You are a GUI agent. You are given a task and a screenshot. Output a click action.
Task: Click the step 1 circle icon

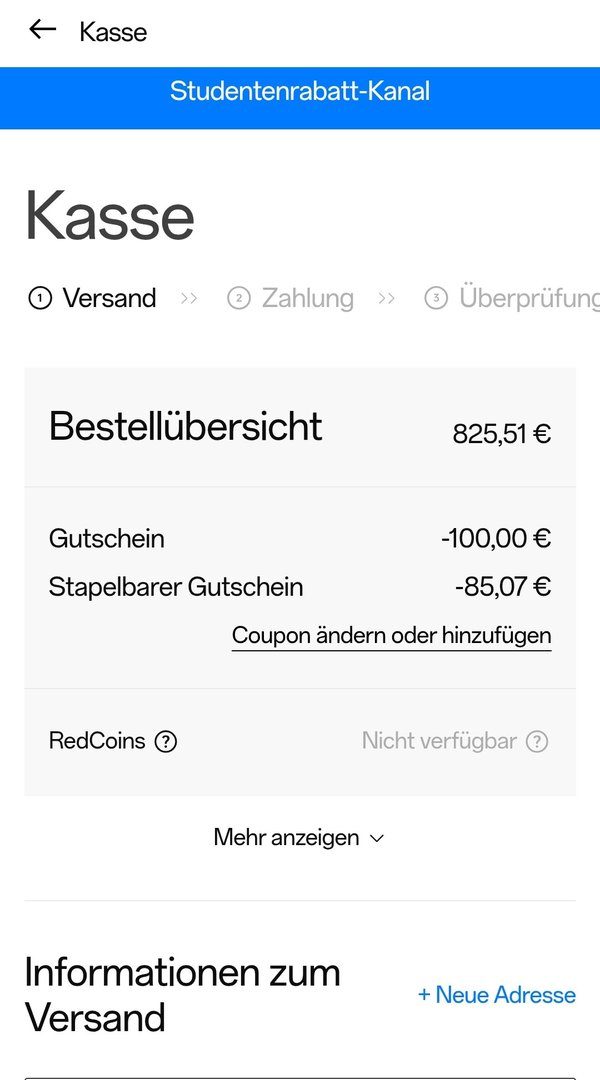tap(39, 298)
